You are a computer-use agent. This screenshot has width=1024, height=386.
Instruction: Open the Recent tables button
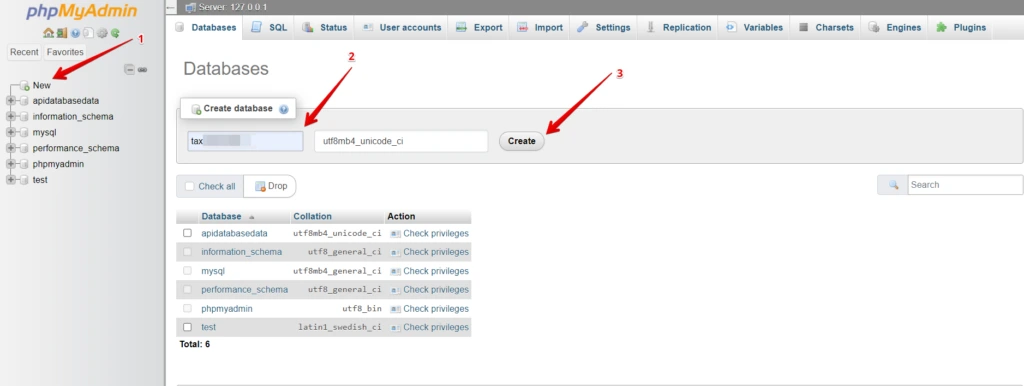point(24,52)
